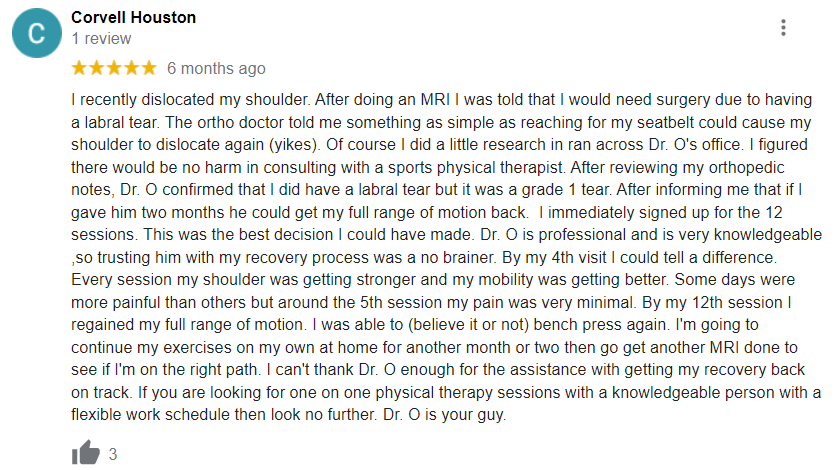The height and width of the screenshot is (470, 838).
Task: Click the fourth gold rating star
Action: pyautogui.click(x=131, y=68)
